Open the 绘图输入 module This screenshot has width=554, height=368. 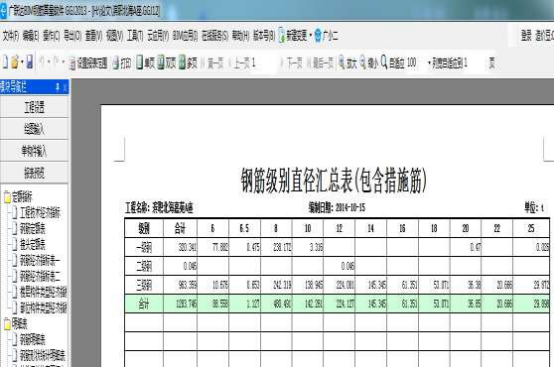click(34, 129)
